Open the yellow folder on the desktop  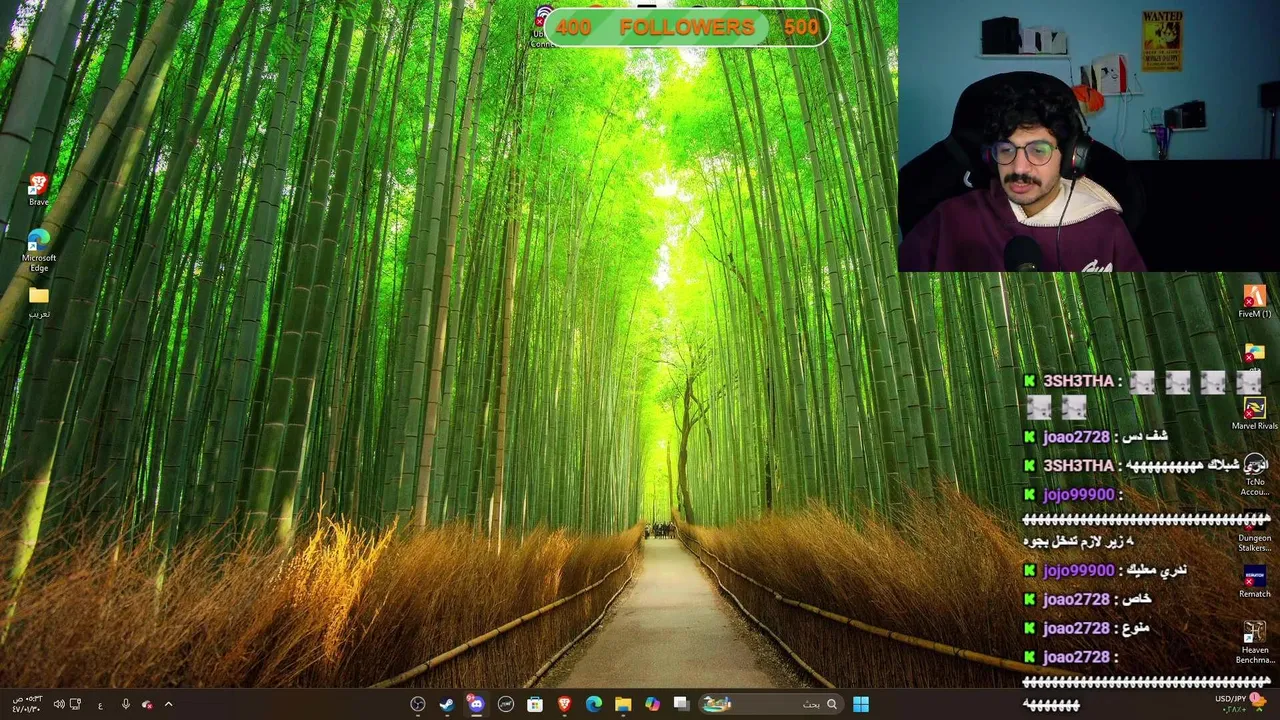pos(39,302)
